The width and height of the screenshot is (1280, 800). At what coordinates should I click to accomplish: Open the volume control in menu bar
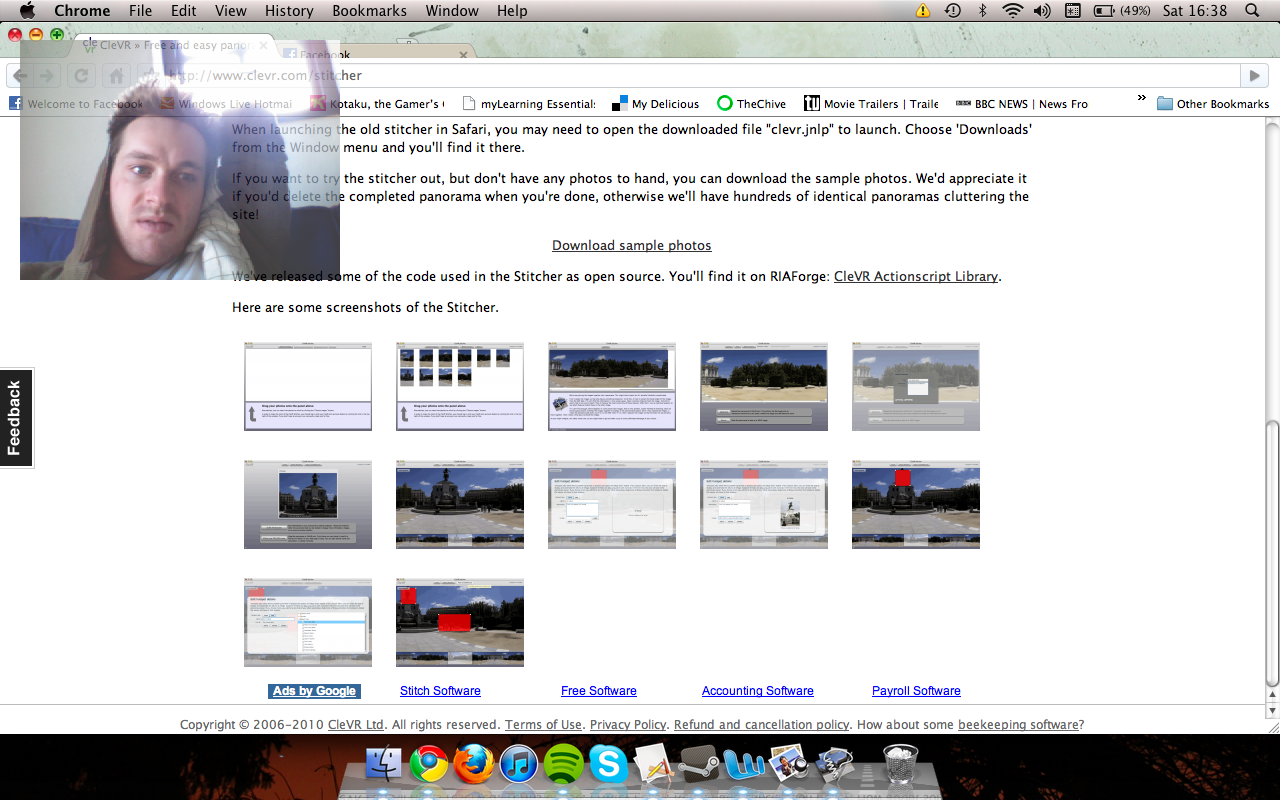[x=1042, y=11]
